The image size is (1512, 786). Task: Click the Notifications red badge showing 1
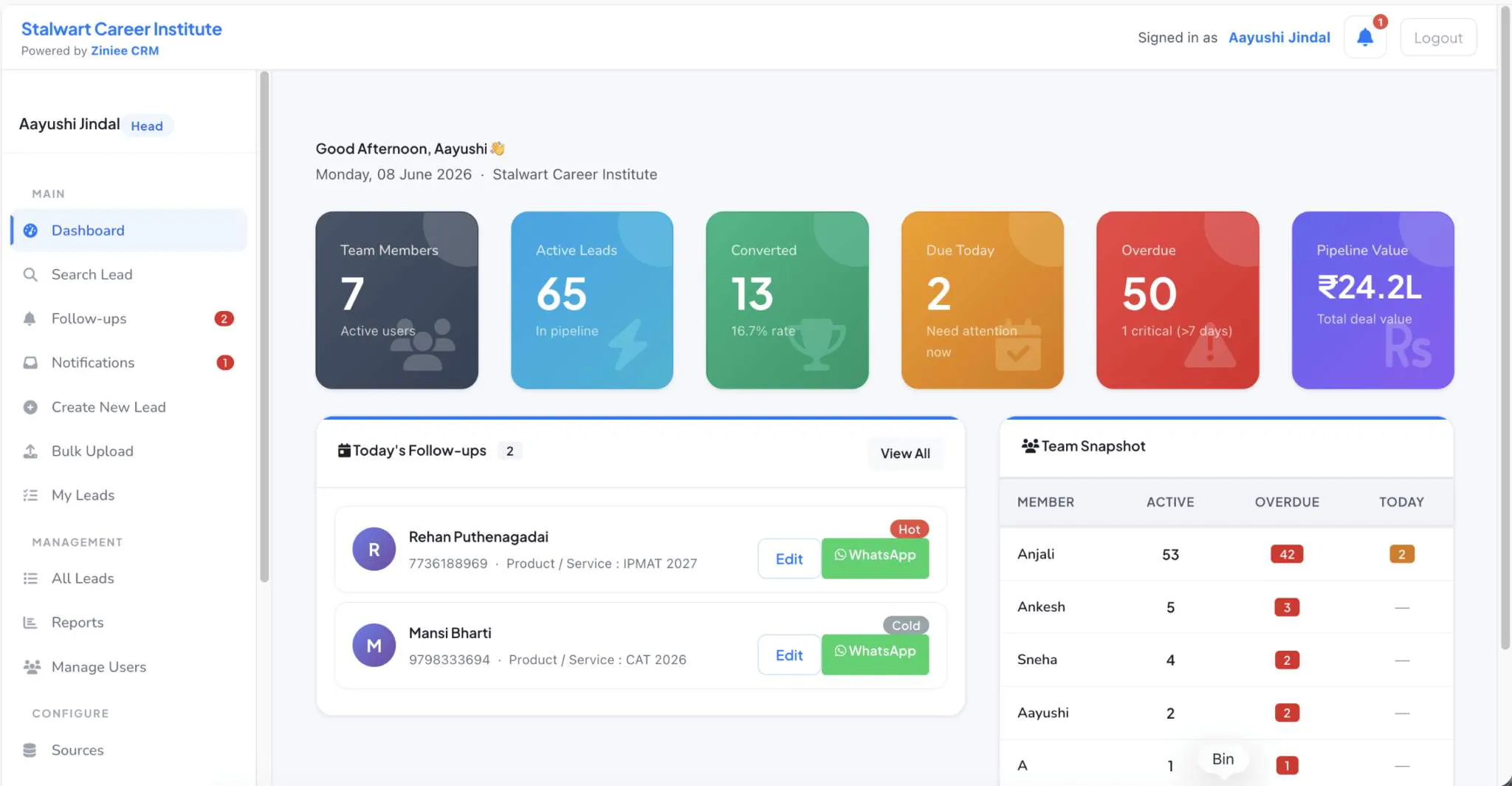point(224,363)
